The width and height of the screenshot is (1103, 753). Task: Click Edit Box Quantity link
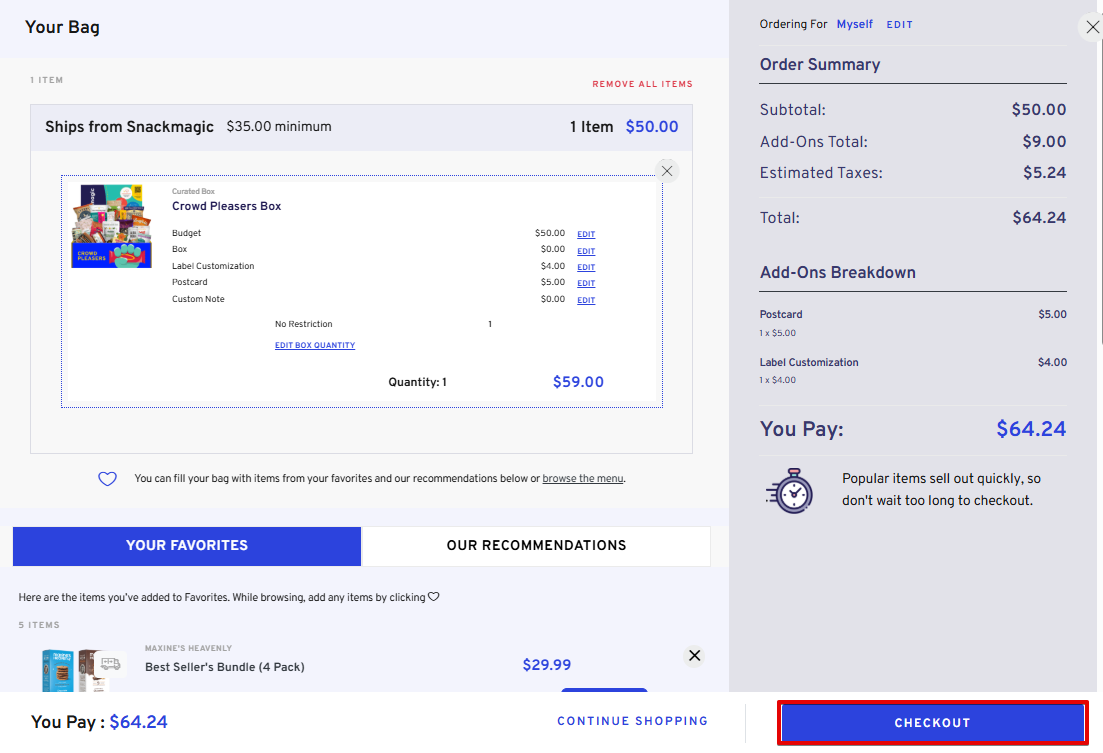(x=315, y=346)
